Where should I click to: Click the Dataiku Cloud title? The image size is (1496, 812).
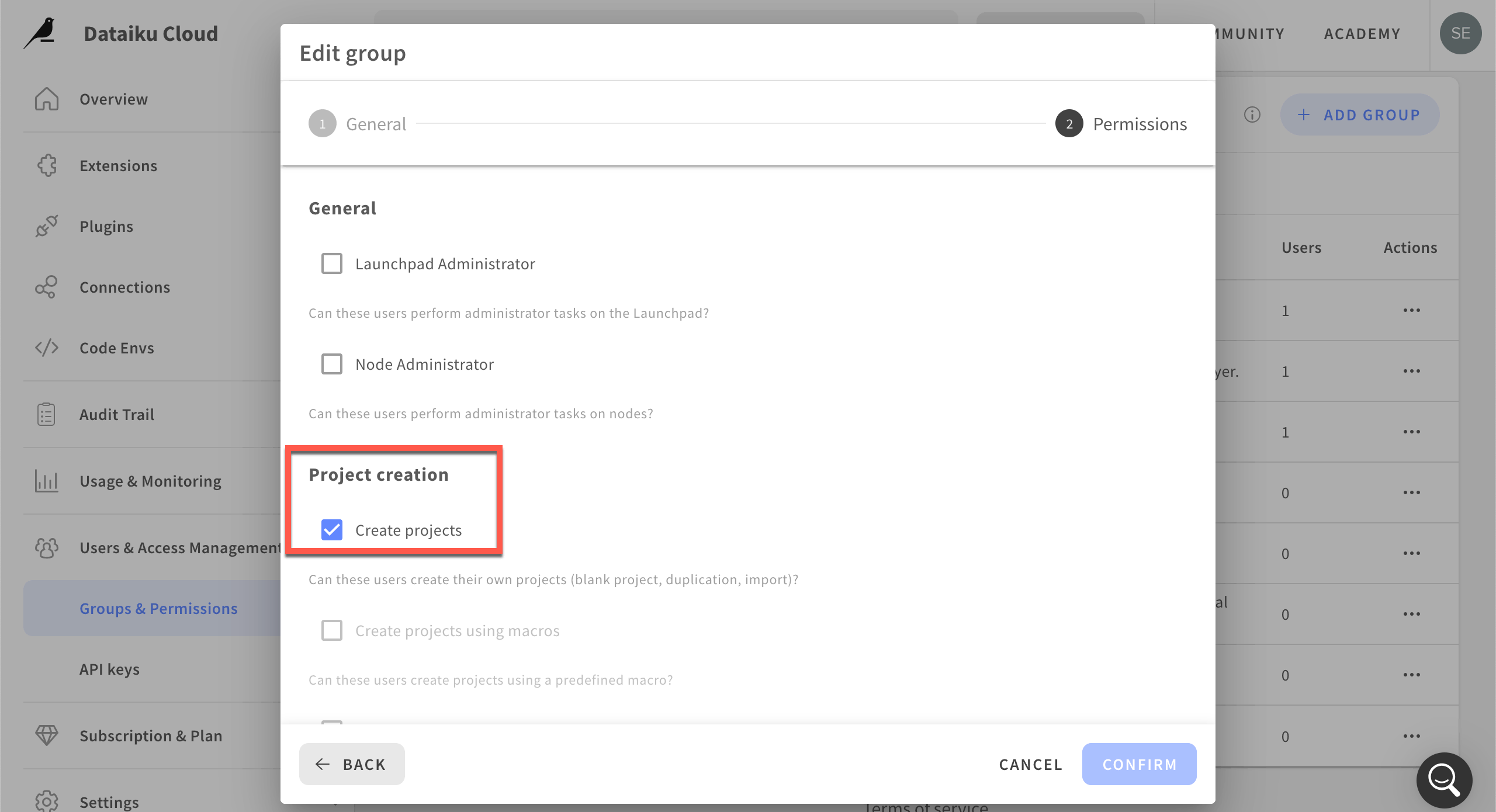[x=151, y=33]
